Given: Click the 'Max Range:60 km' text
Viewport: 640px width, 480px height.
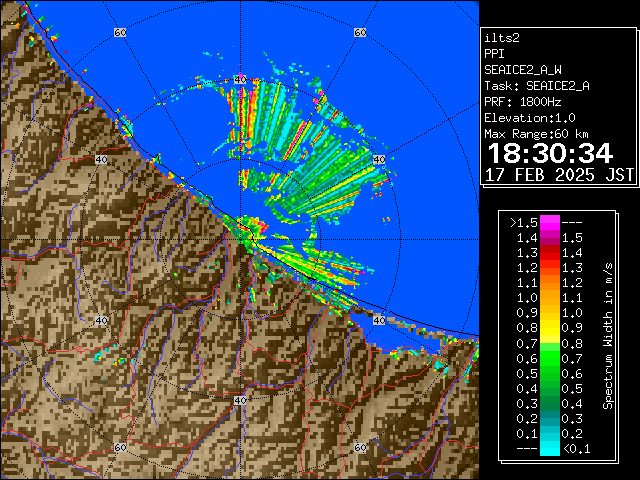Looking at the screenshot, I should [x=536, y=134].
